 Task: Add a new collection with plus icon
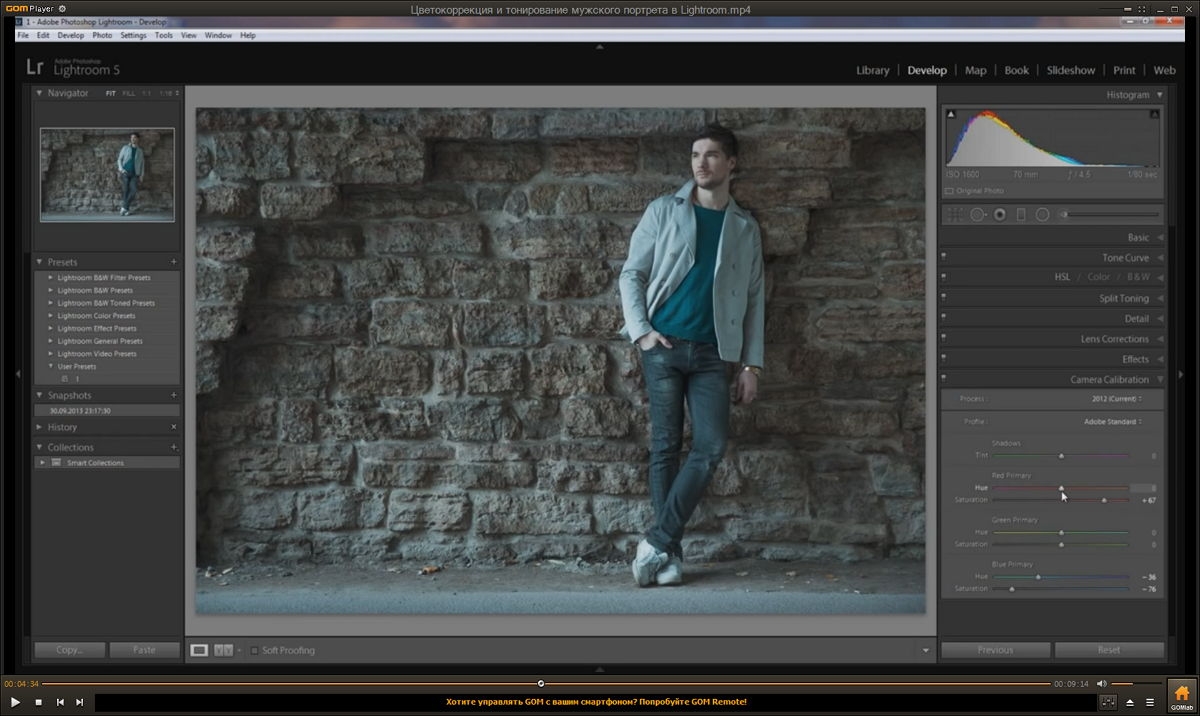coord(174,447)
